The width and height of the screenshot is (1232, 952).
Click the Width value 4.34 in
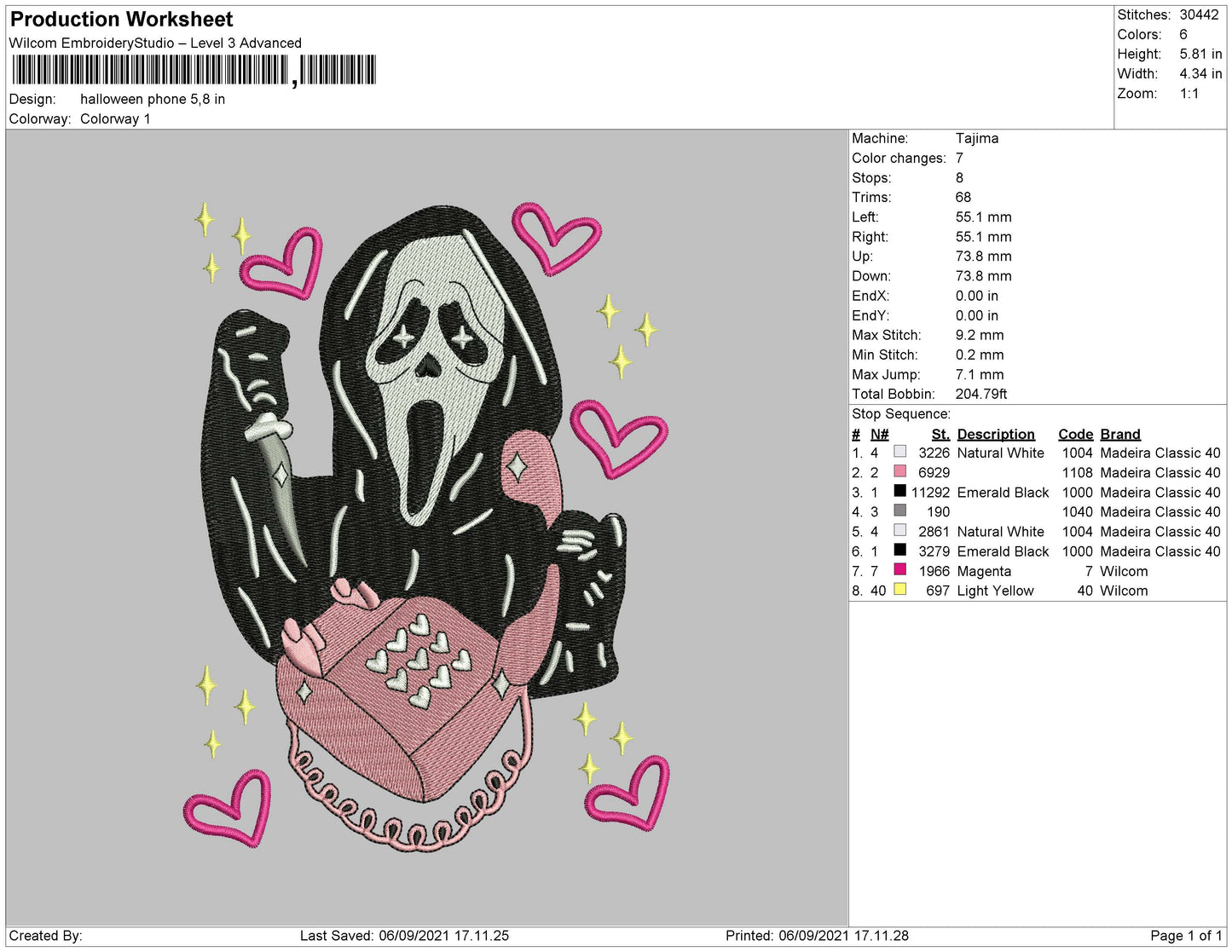(x=1200, y=73)
